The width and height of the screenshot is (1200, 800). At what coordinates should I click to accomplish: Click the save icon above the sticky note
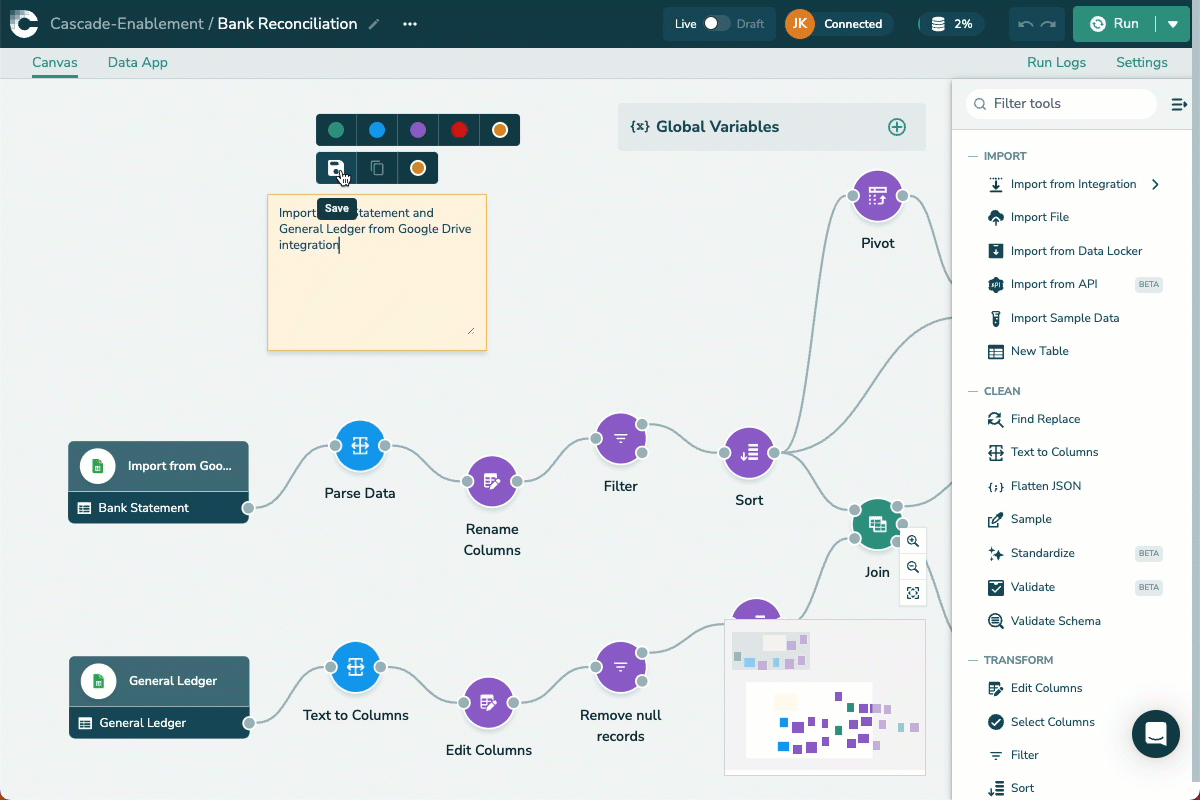point(336,168)
